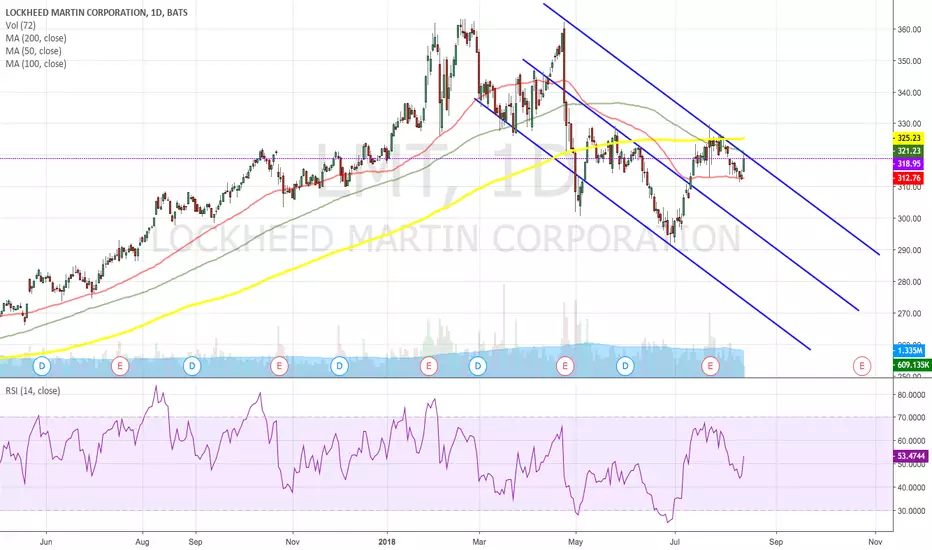The image size is (932, 550).
Task: Click the Aug label on time axis
Action: (142, 542)
